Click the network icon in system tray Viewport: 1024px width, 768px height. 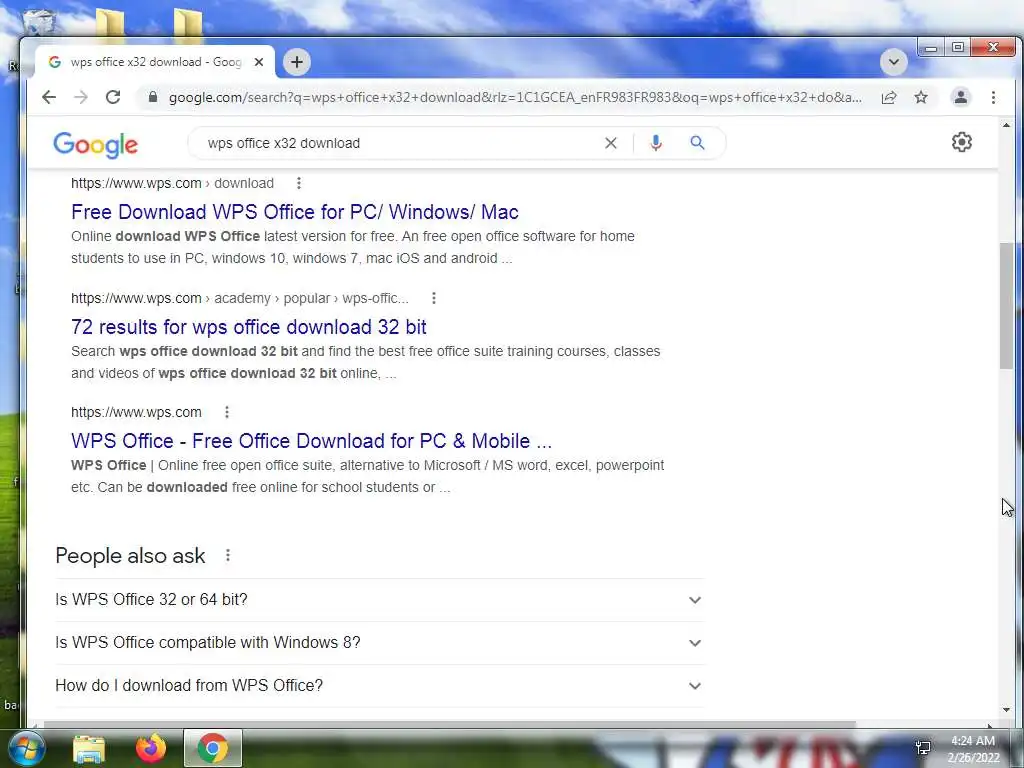click(923, 748)
